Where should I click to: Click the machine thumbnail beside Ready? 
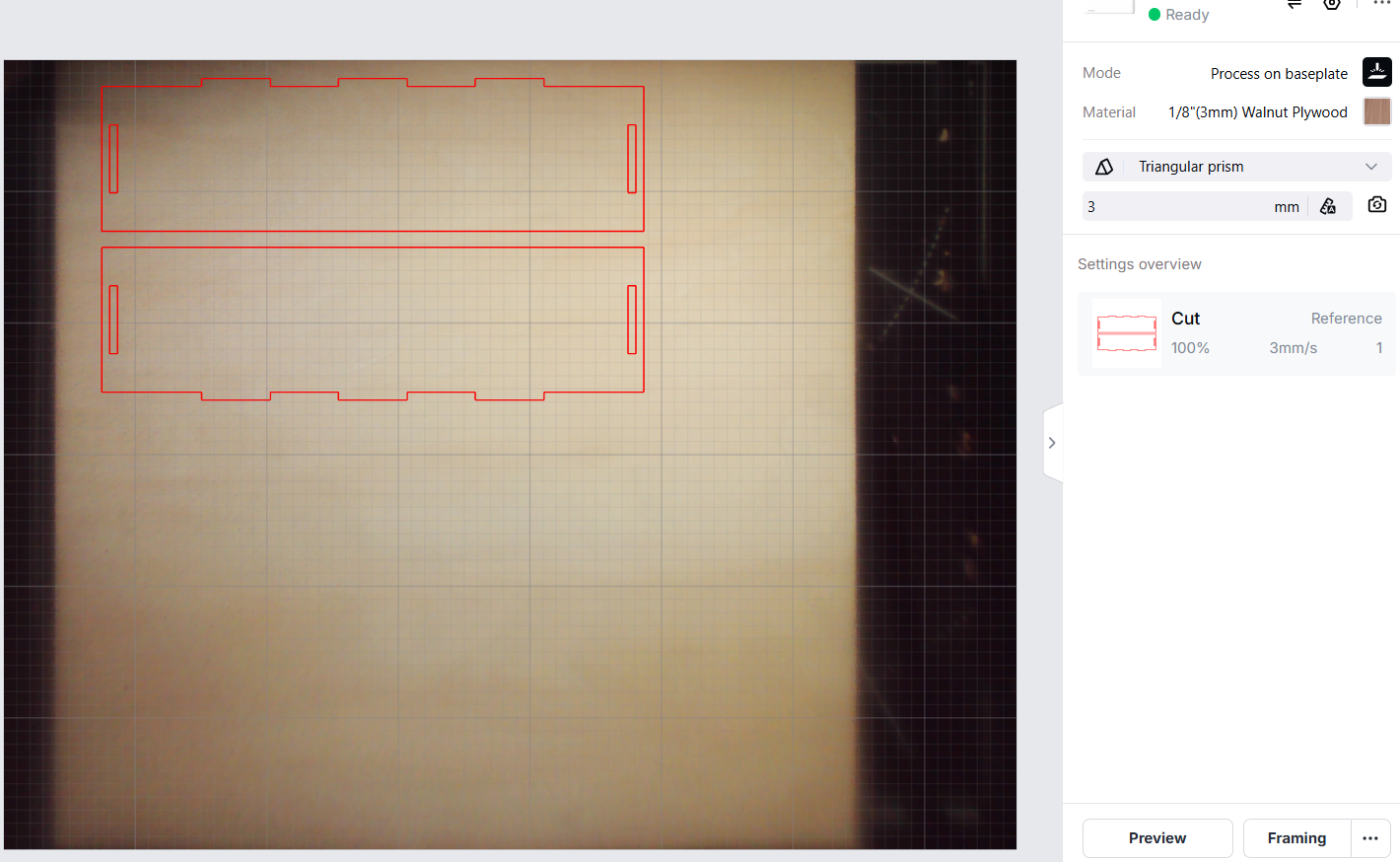(1110, 6)
